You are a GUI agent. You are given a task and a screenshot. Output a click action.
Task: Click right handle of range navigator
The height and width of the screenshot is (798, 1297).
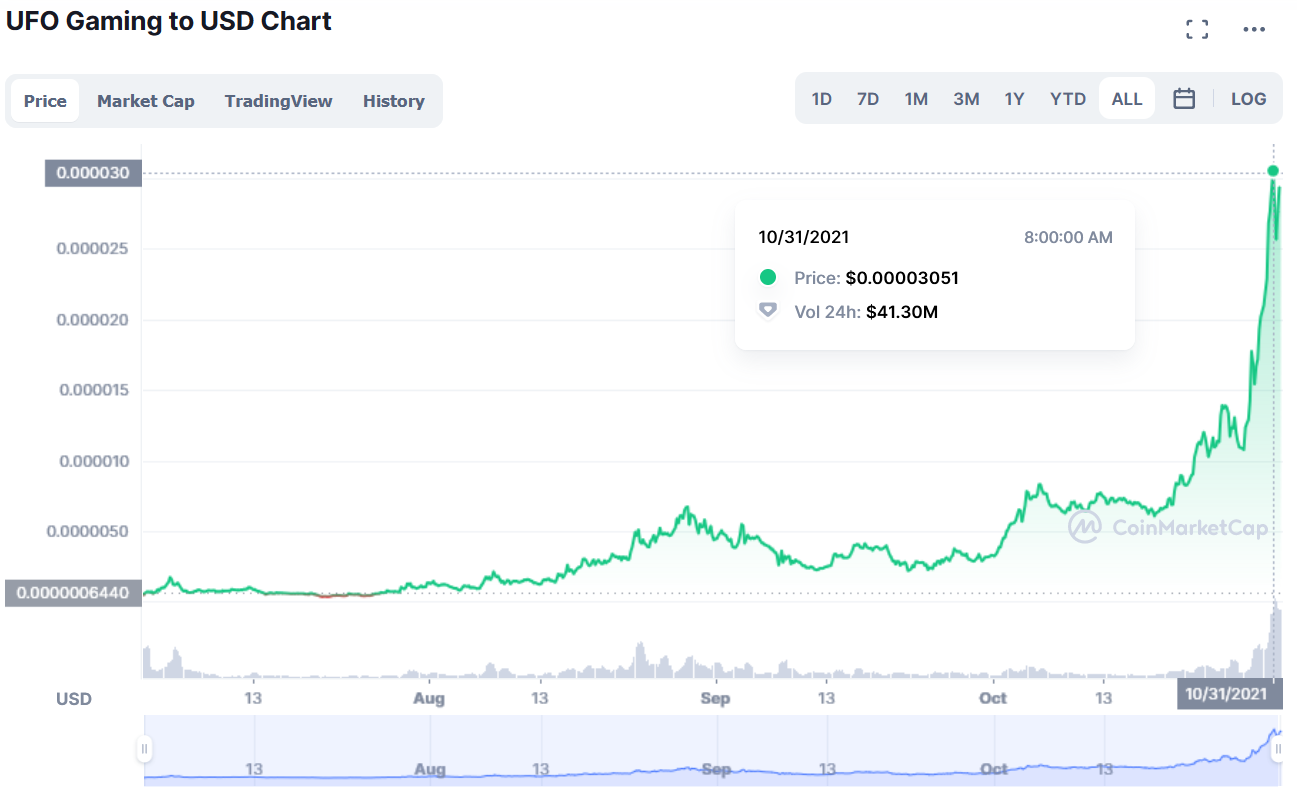pyautogui.click(x=1278, y=748)
